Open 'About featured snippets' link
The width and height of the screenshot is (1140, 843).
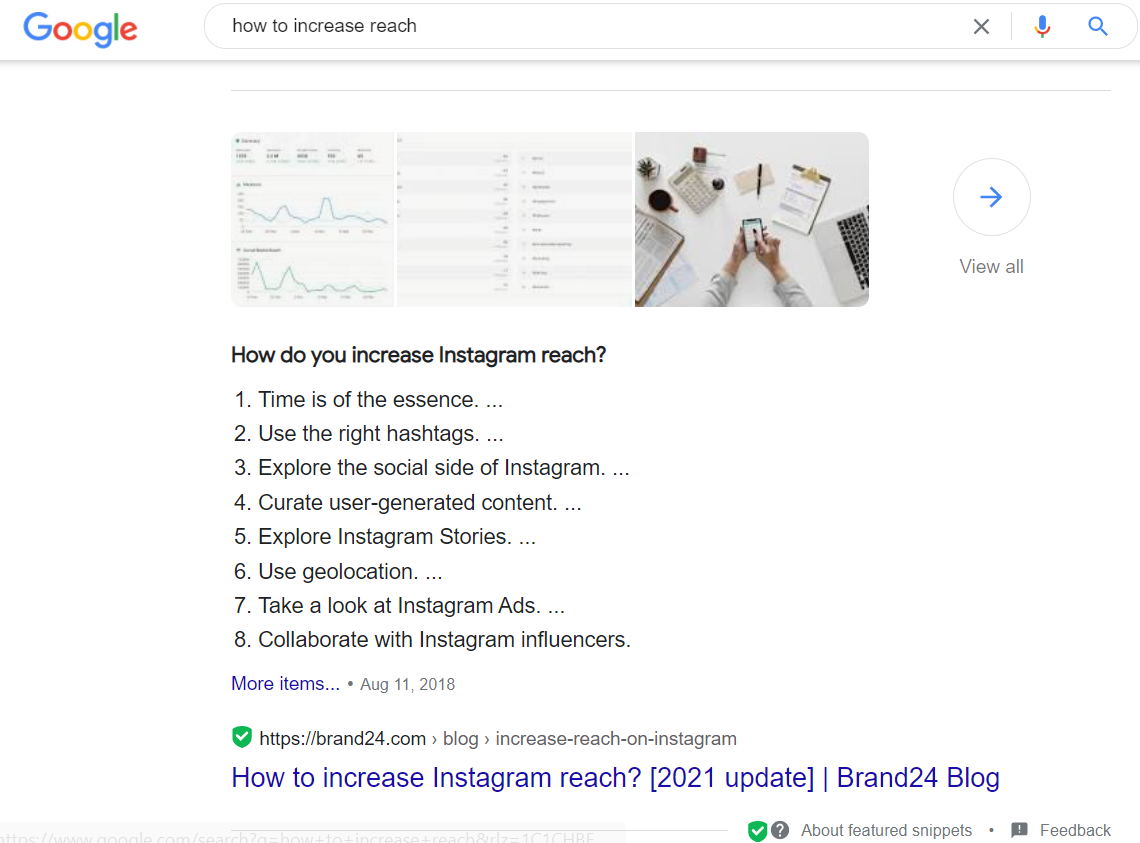tap(886, 831)
